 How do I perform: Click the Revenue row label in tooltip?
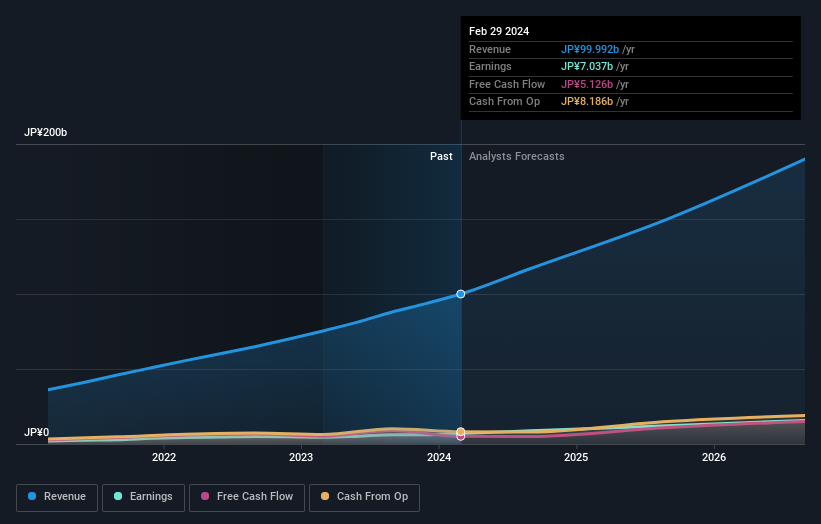pos(490,49)
